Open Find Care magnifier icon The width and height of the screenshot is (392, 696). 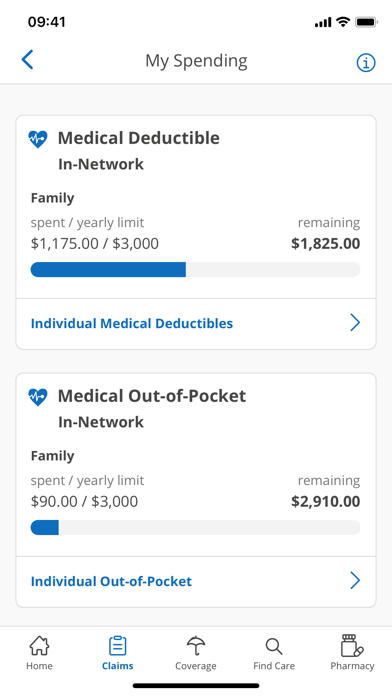(x=274, y=646)
